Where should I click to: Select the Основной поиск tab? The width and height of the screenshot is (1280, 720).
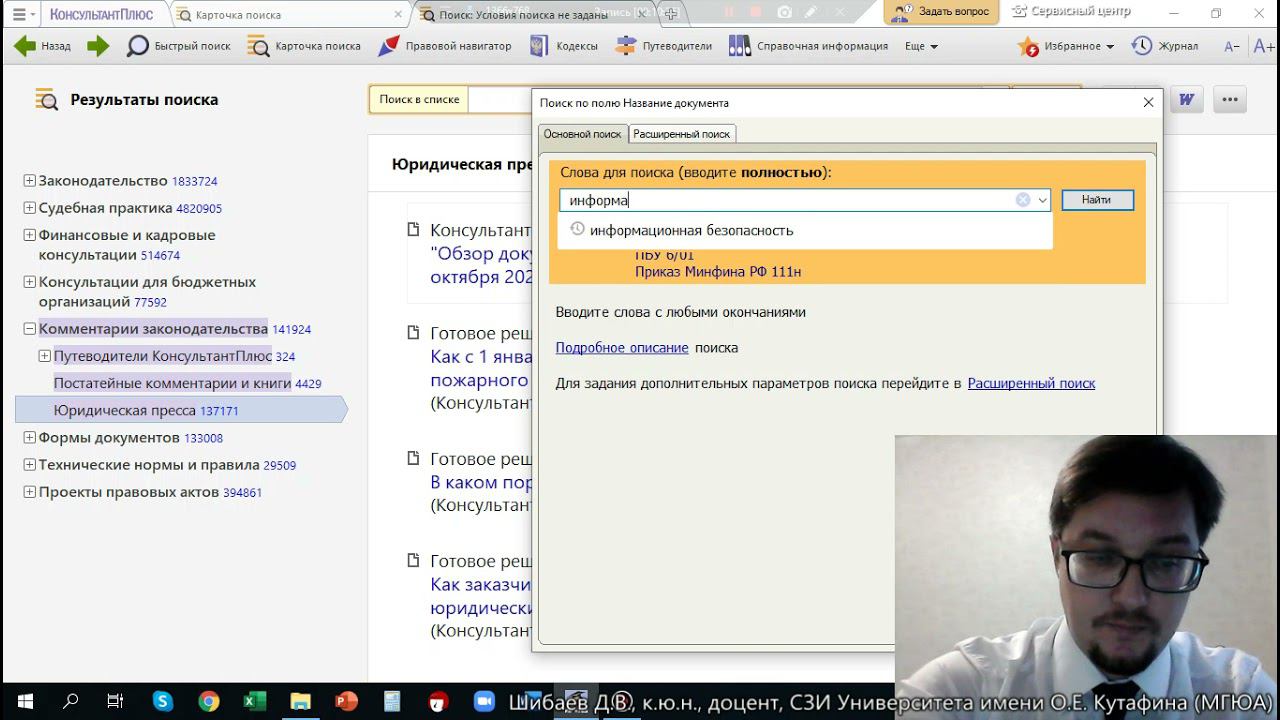582,134
